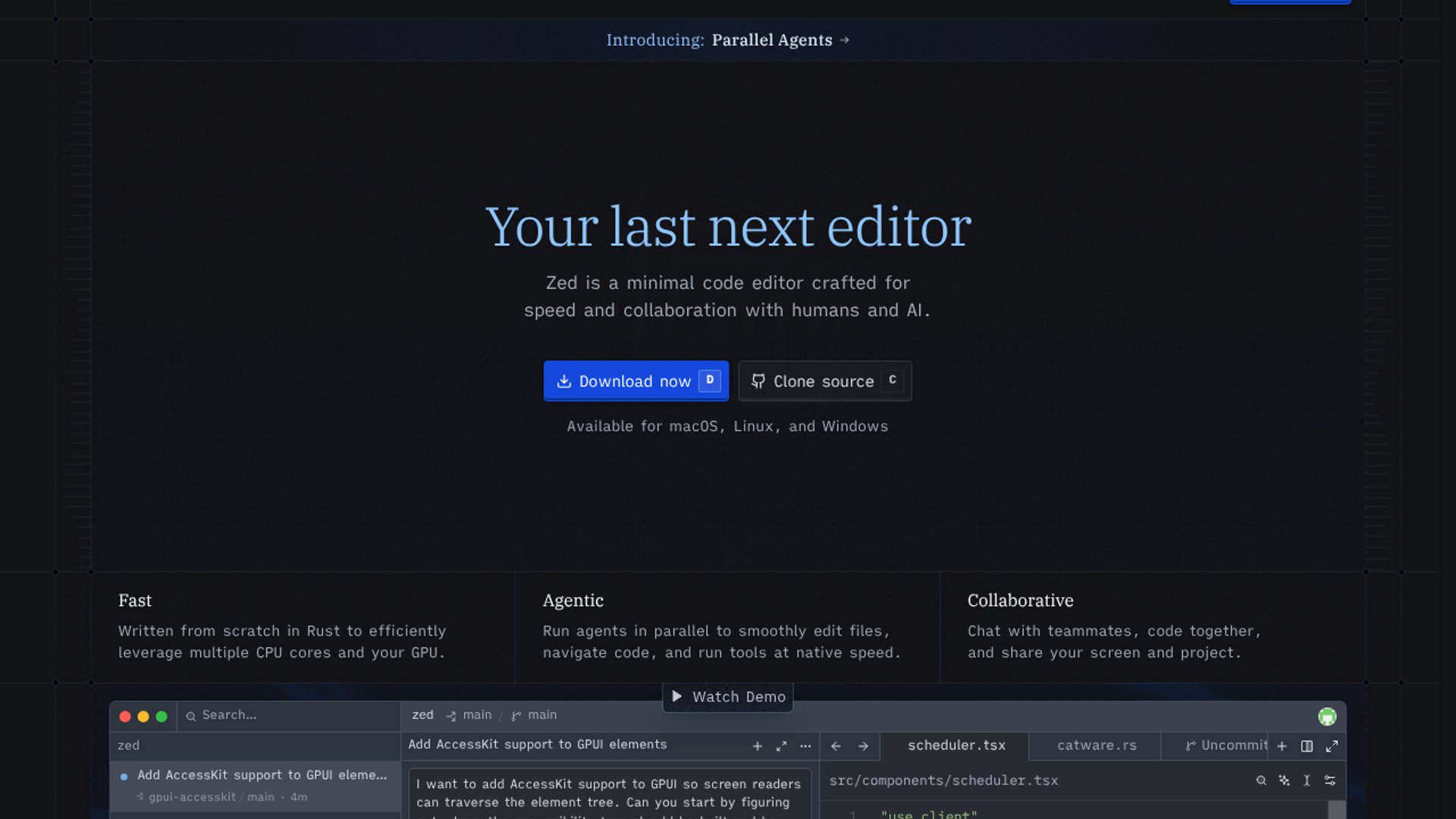Open editor controls settings icon
1456x819 pixels.
(x=1330, y=780)
